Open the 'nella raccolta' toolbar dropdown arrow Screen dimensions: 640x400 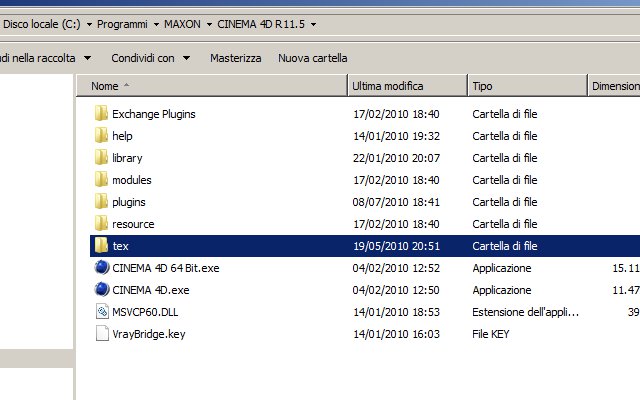pos(87,58)
